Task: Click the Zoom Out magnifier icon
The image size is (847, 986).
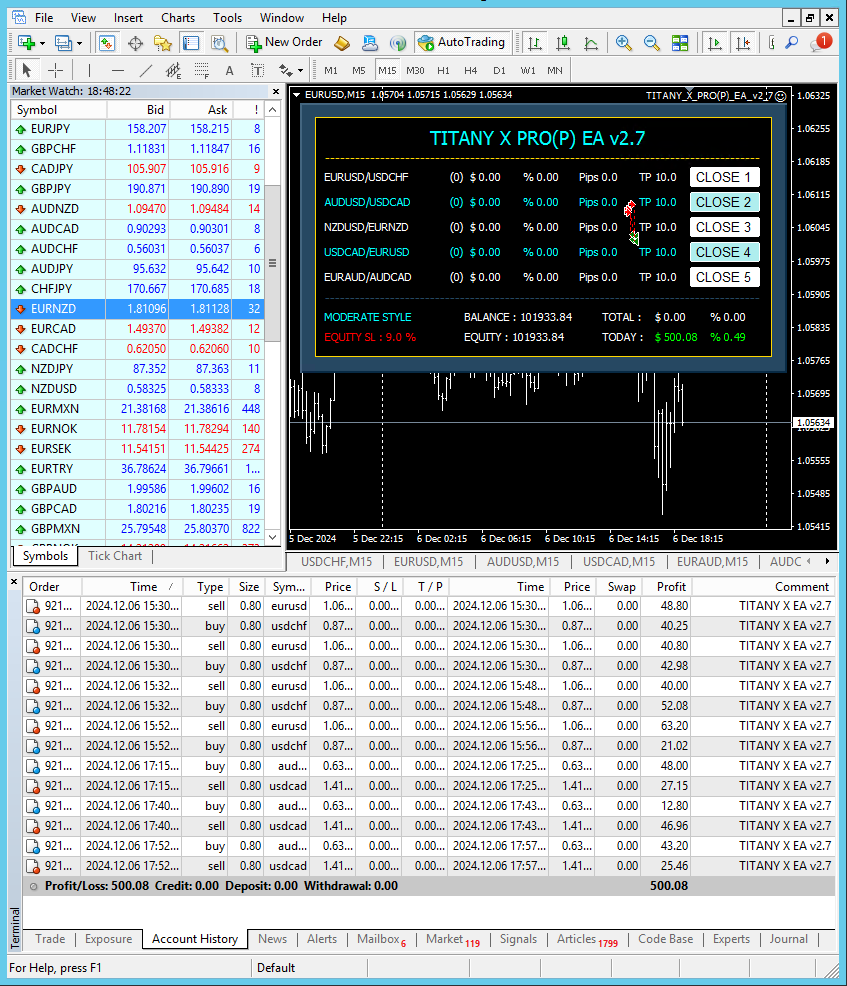Action: click(652, 43)
